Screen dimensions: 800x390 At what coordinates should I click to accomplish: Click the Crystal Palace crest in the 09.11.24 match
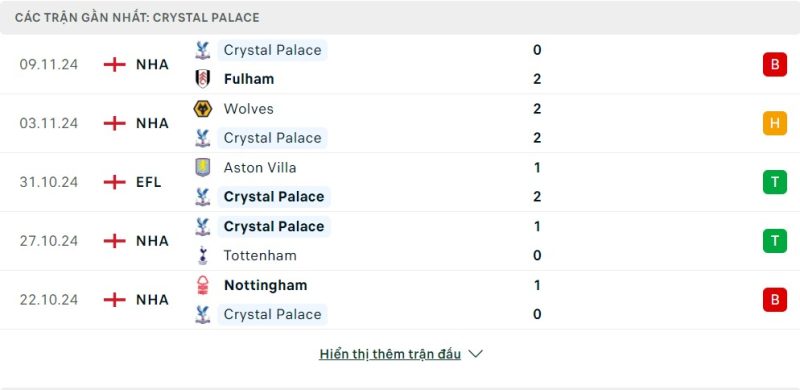[x=203, y=50]
